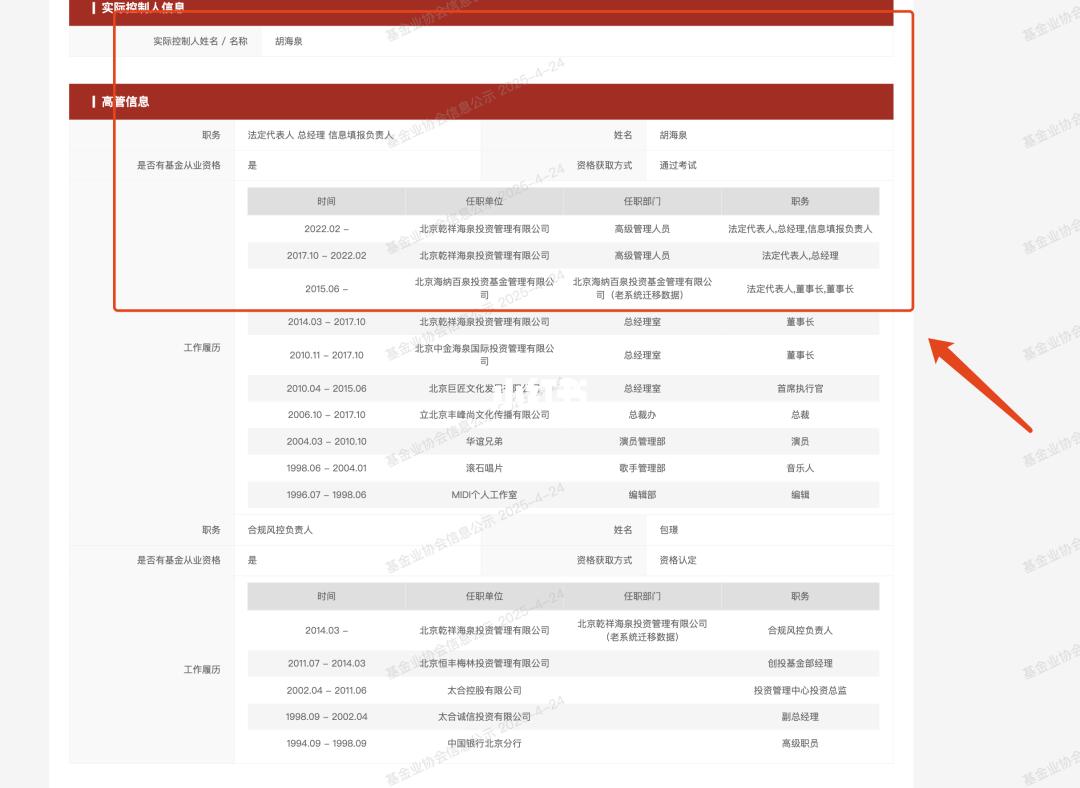This screenshot has width=1080, height=788.
Task: Select the 总裁办 department cell
Action: tap(642, 415)
